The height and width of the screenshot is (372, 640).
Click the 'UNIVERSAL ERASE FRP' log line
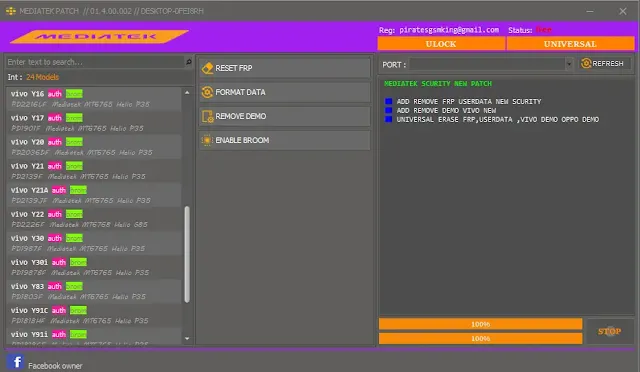pyautogui.click(x=498, y=119)
